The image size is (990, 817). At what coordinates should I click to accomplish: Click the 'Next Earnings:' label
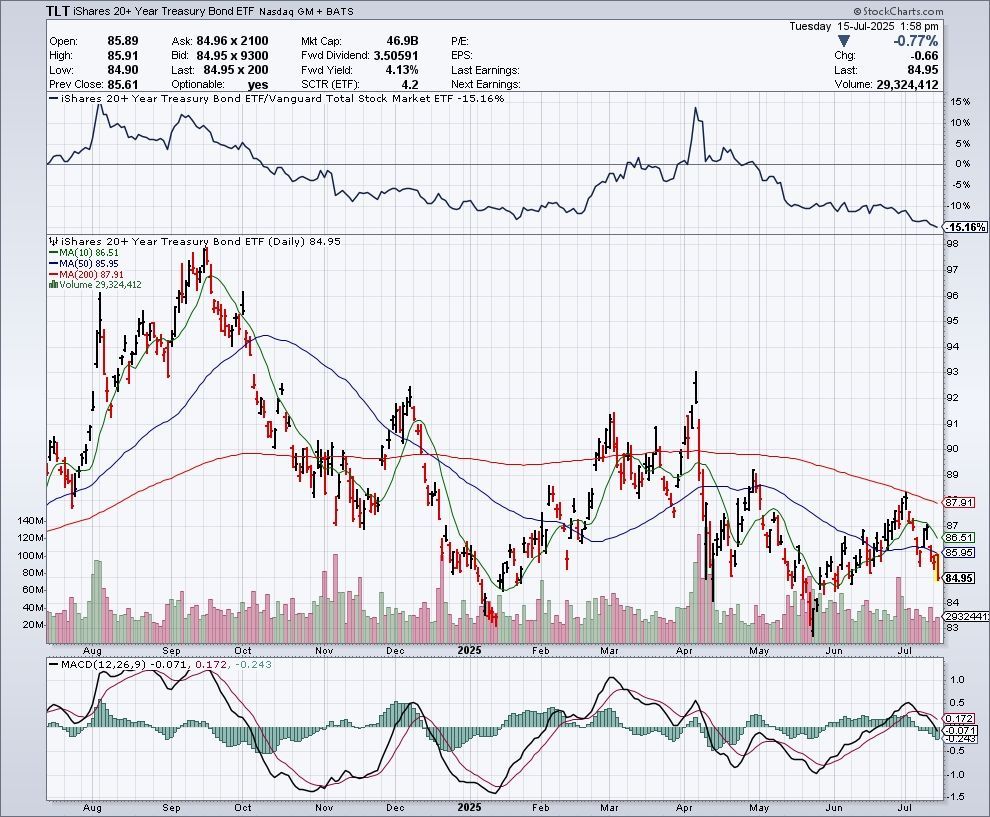point(486,85)
